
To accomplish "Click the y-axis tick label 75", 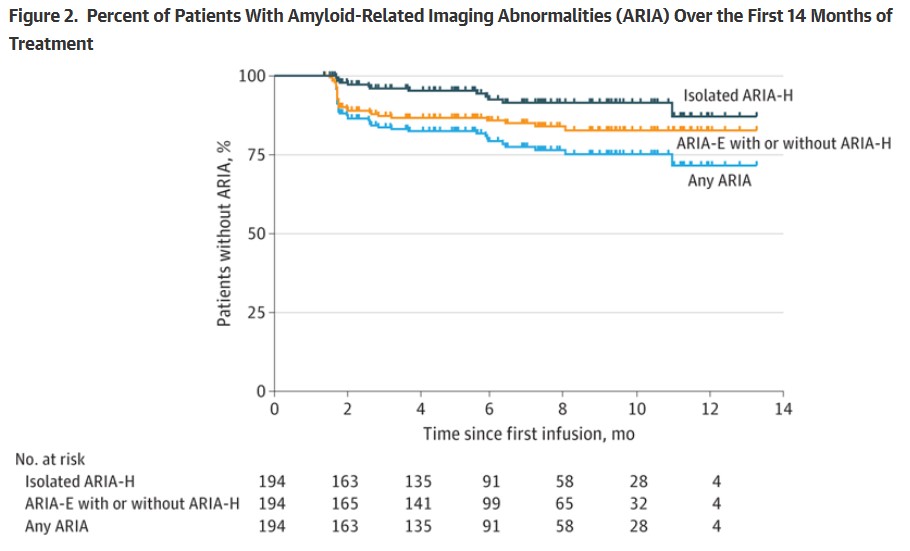I will click(x=257, y=155).
